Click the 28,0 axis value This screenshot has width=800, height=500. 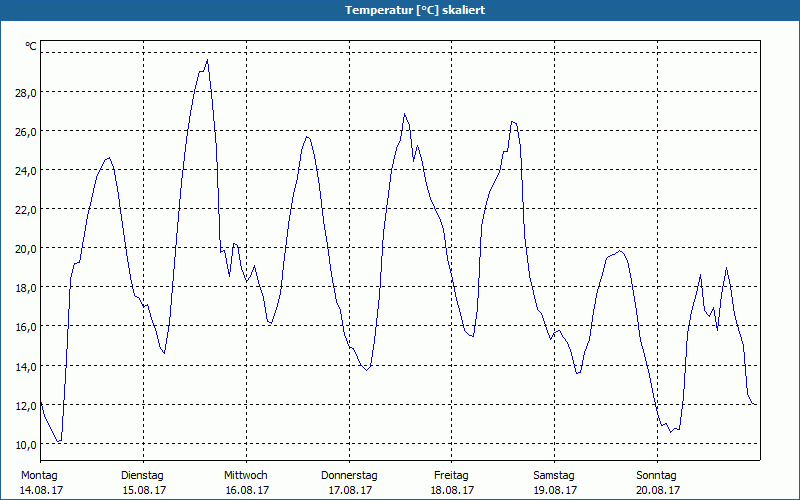pos(26,92)
